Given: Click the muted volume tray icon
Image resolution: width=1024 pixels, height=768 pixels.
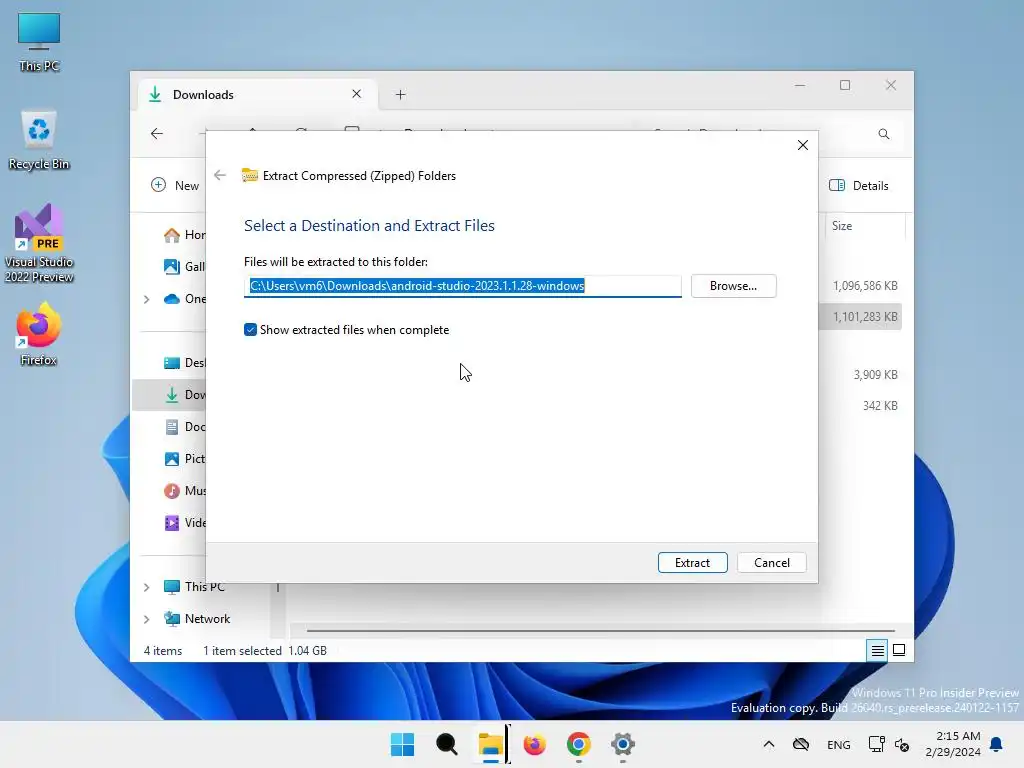Looking at the screenshot, I should [902, 744].
